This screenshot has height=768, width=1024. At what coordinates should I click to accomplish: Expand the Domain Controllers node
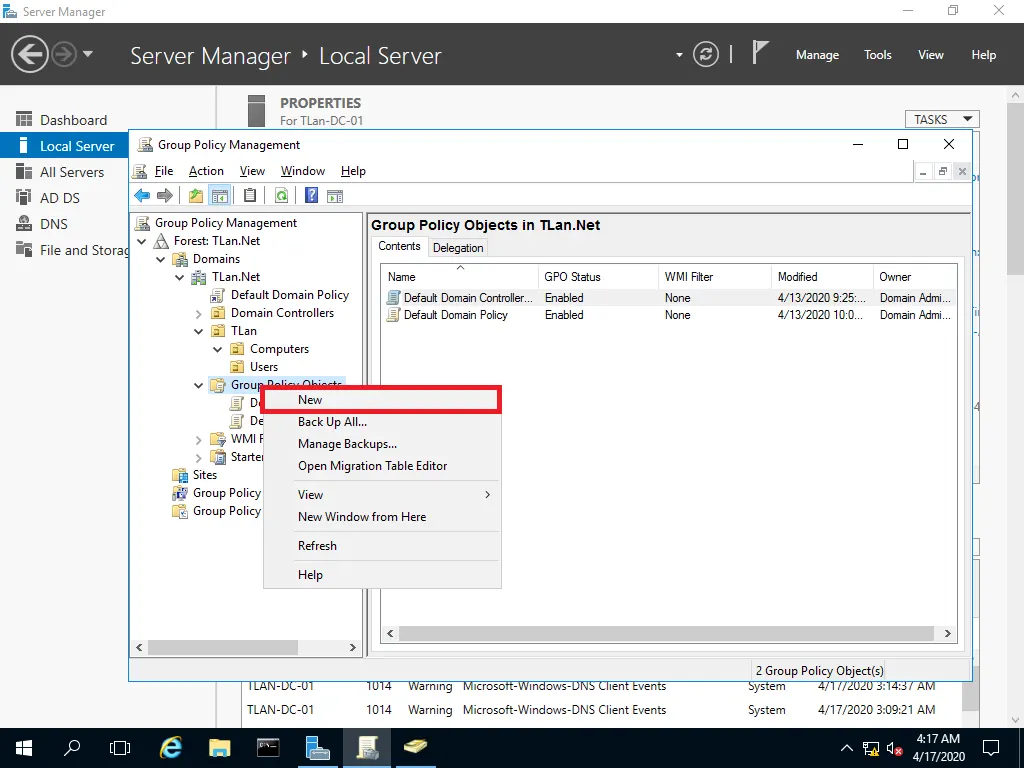(x=199, y=313)
